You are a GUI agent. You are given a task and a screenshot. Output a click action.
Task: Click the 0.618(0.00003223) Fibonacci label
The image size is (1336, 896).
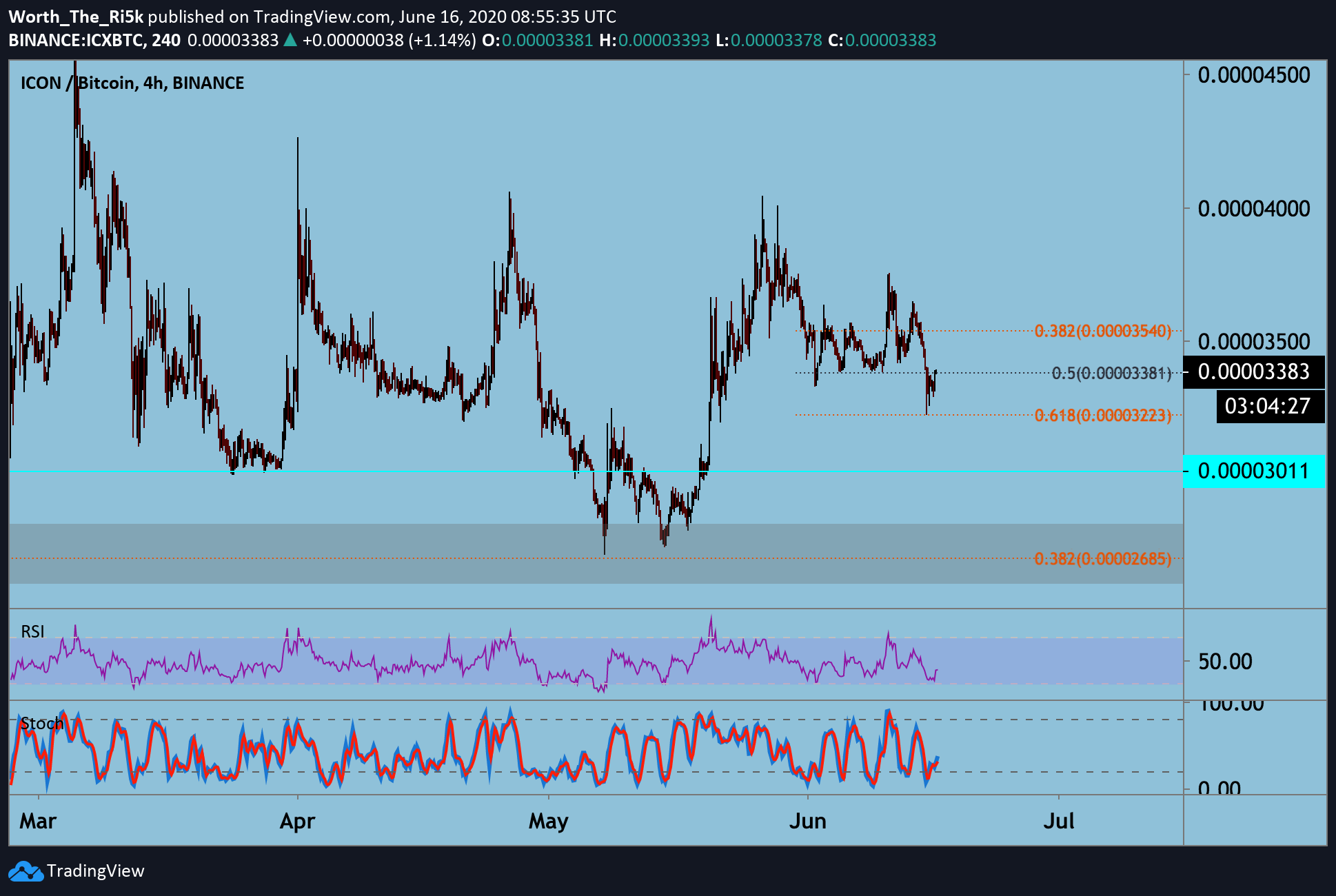tap(1103, 416)
